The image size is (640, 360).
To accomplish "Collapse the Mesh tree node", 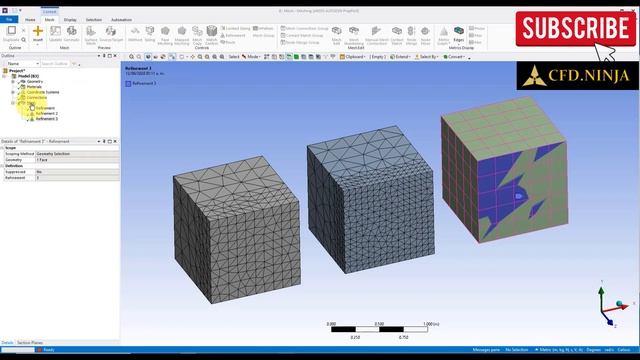I will pyautogui.click(x=13, y=103).
